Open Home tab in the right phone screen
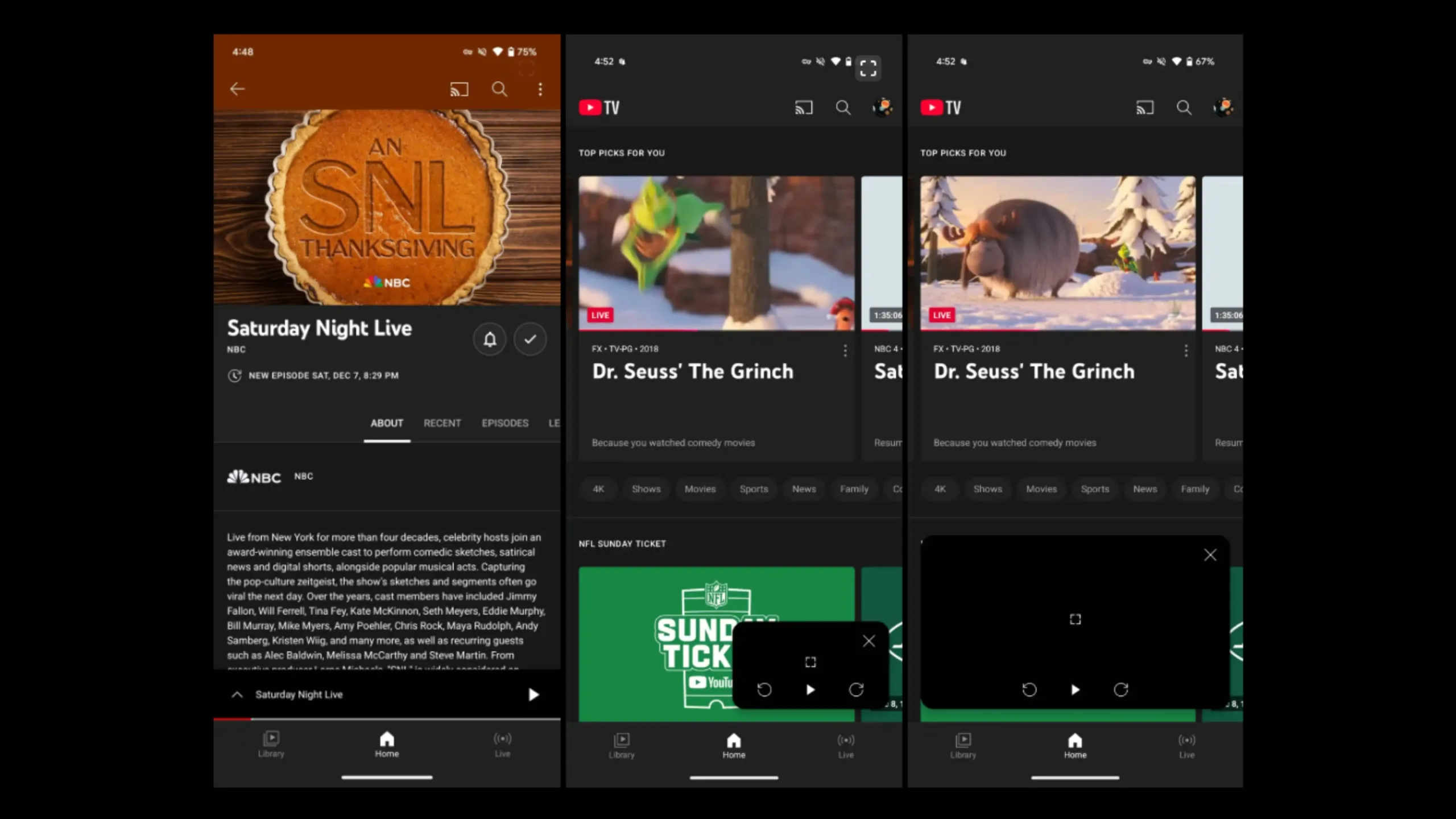The height and width of the screenshot is (819, 1456). [x=1075, y=746]
